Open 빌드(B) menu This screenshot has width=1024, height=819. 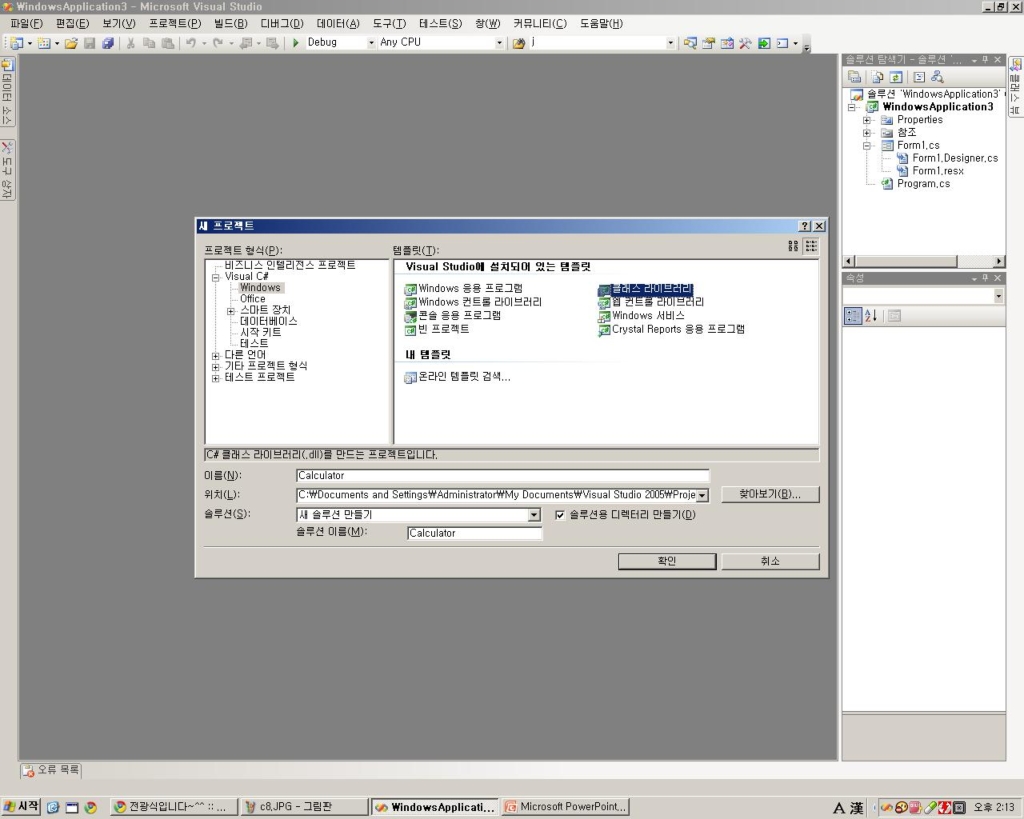tap(231, 24)
